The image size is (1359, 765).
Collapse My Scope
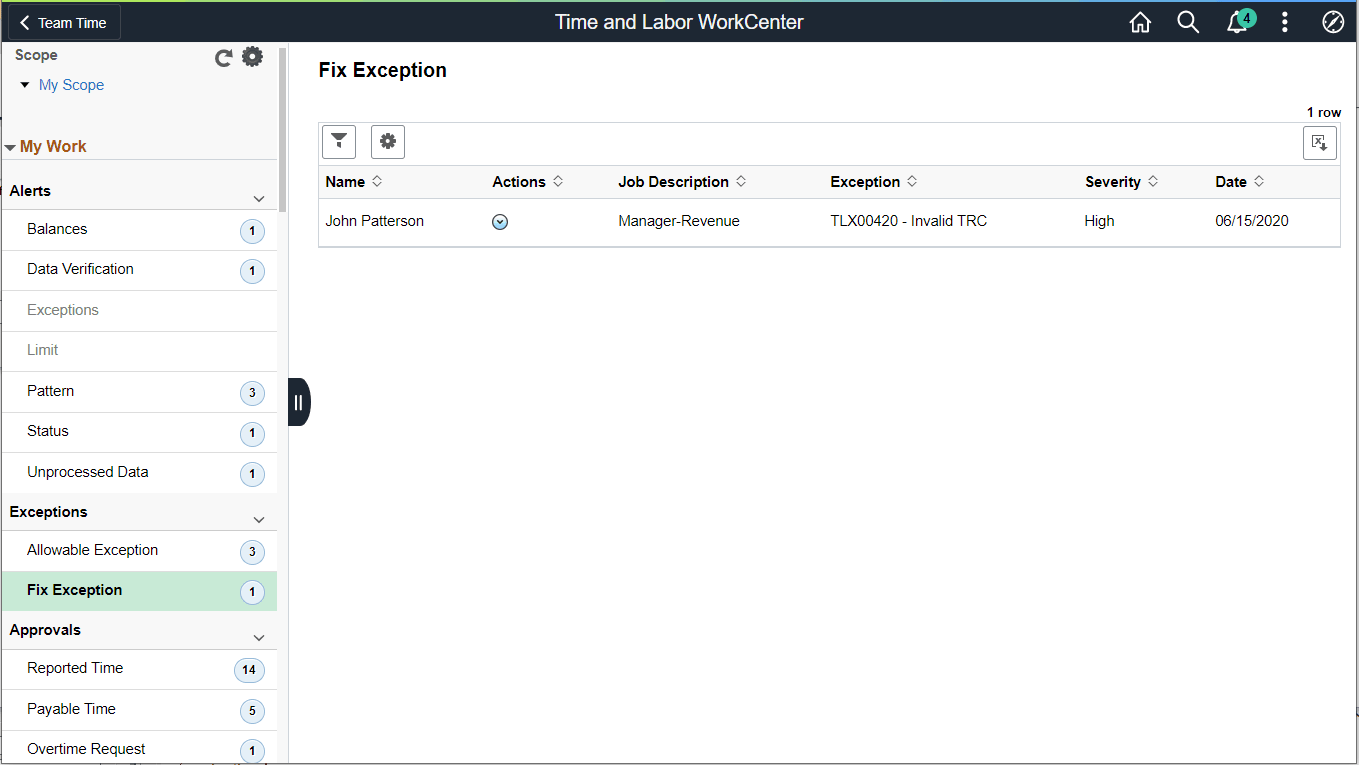point(25,85)
